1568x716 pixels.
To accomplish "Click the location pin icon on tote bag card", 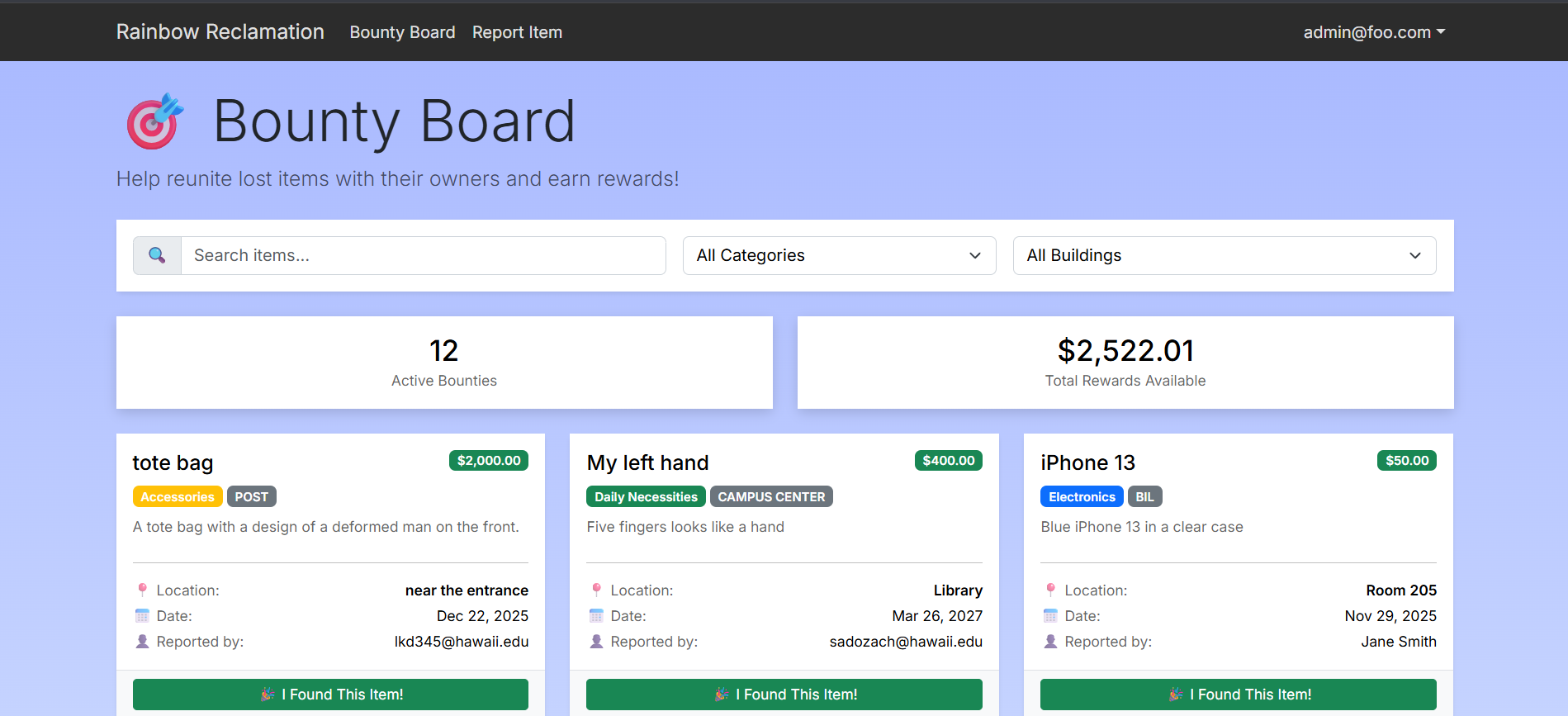I will coord(142,590).
